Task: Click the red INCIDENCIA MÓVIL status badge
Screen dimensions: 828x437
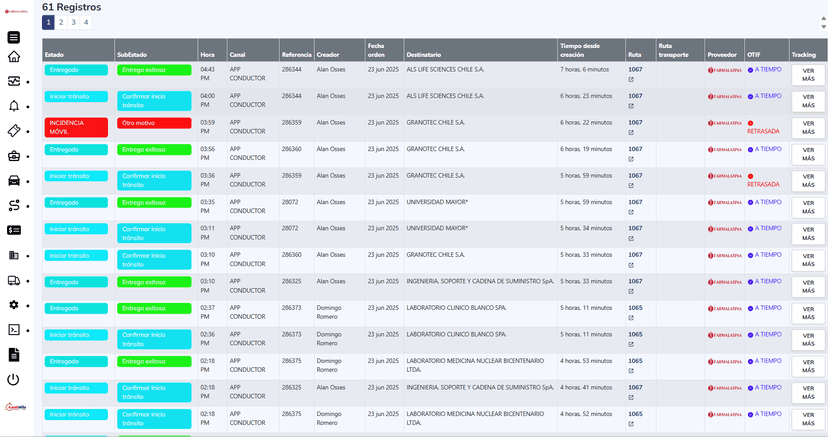Action: click(76, 127)
